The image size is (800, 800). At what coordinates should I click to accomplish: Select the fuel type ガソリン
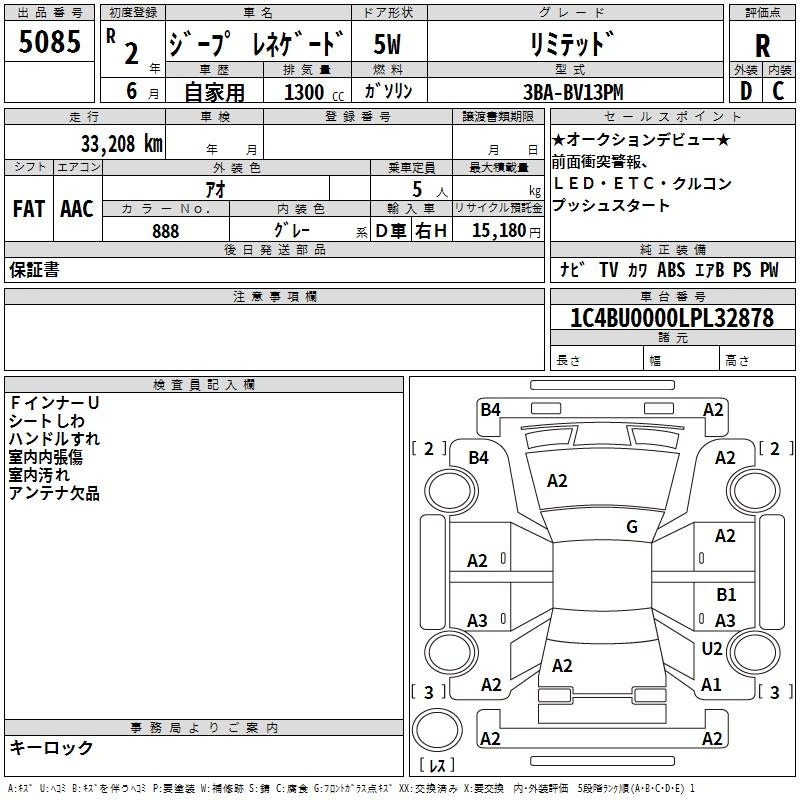coord(388,91)
